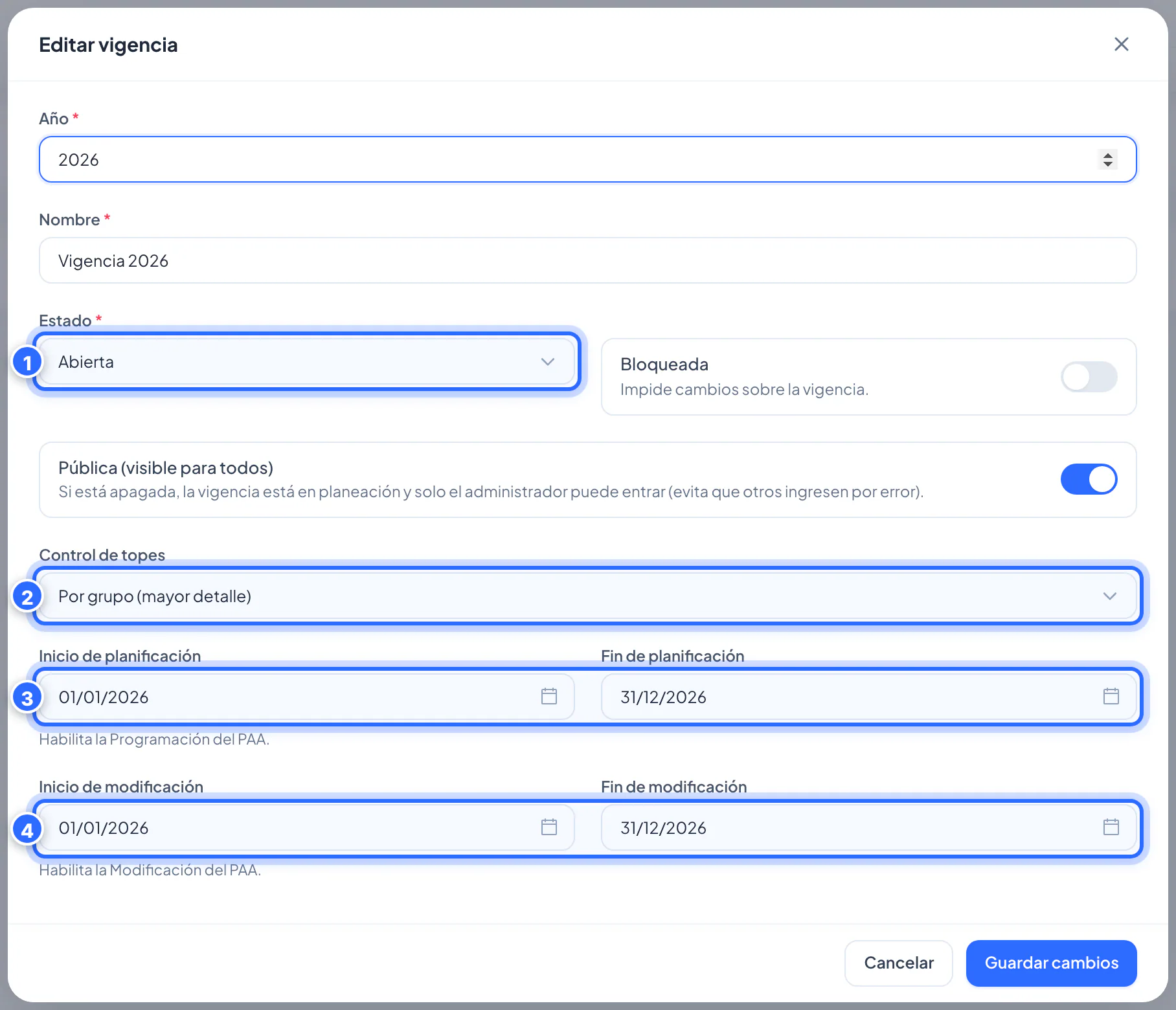Click the Fin de planificación date field

[x=869, y=697]
